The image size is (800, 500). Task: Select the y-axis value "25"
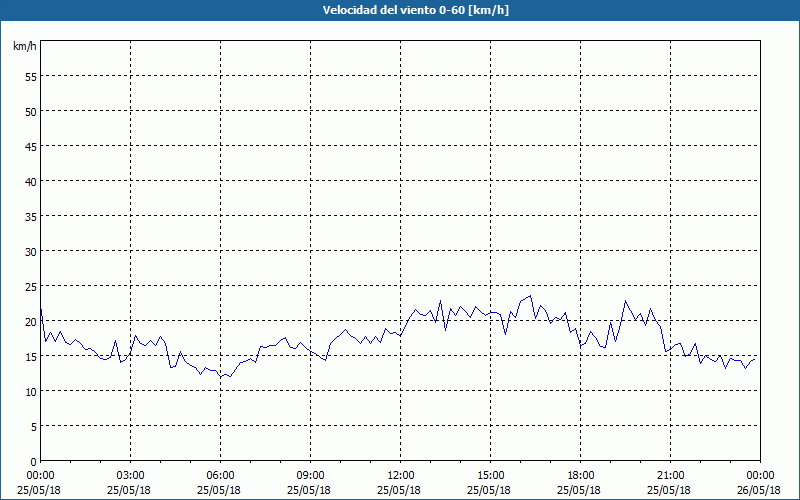pos(31,287)
